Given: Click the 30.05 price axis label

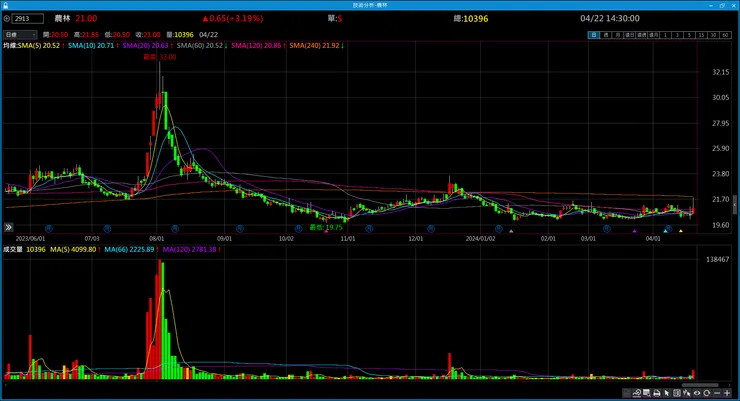Looking at the screenshot, I should (x=721, y=97).
